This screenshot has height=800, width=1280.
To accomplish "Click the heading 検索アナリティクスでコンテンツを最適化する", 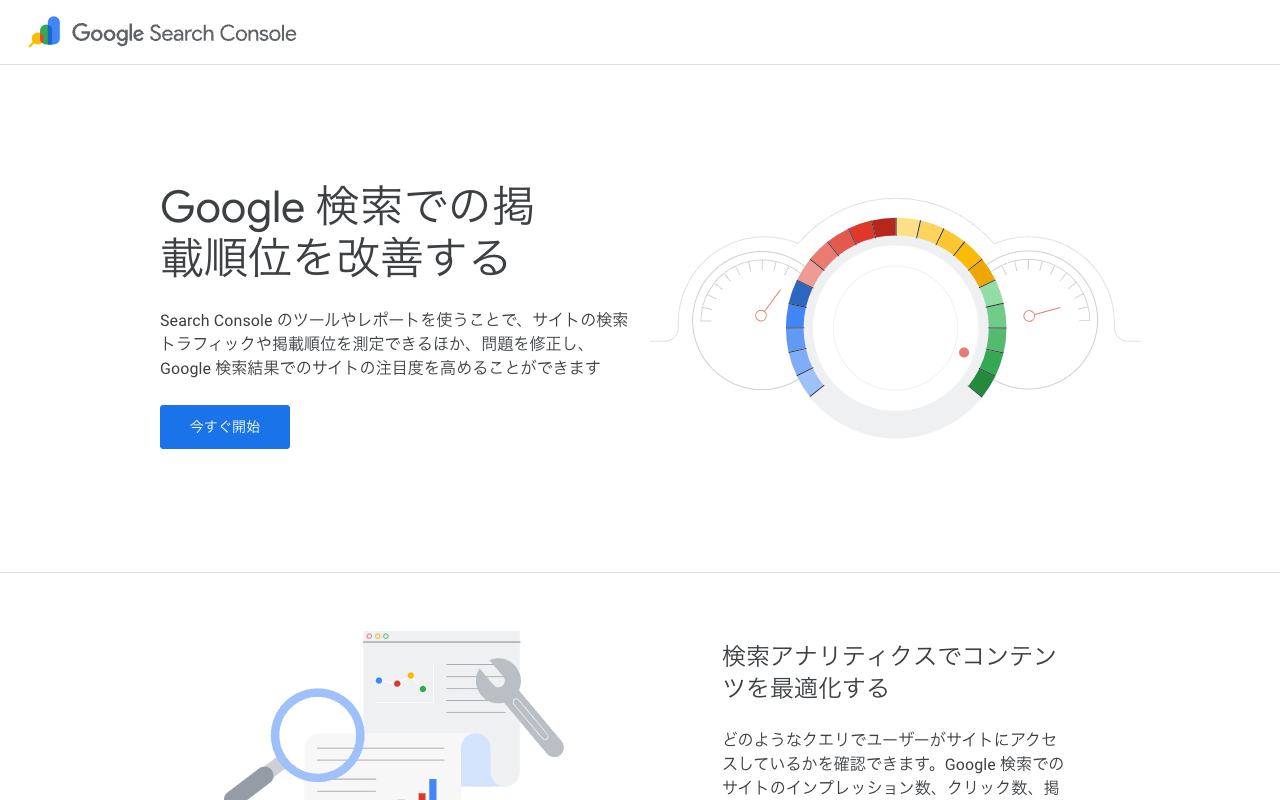I will coord(888,671).
